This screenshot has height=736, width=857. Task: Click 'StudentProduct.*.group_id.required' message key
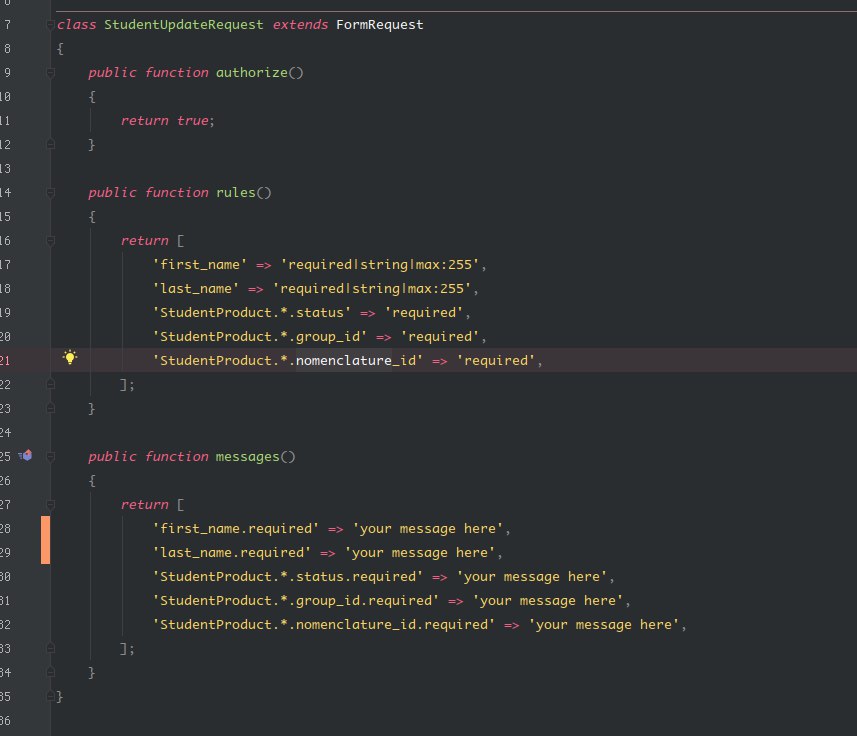(x=296, y=600)
